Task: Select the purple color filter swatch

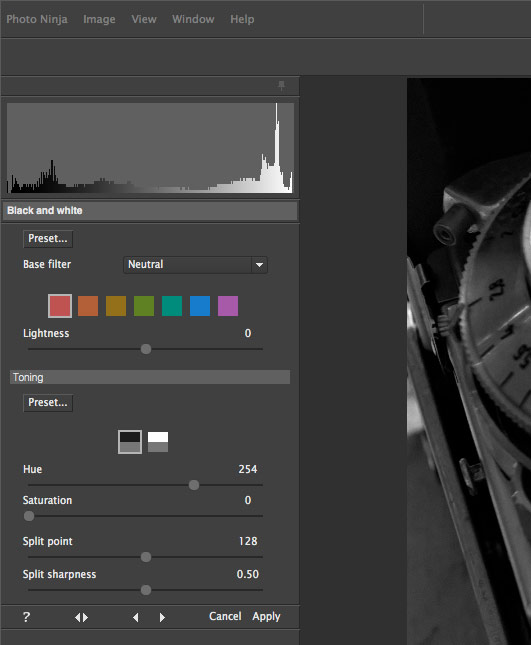Action: (228, 306)
